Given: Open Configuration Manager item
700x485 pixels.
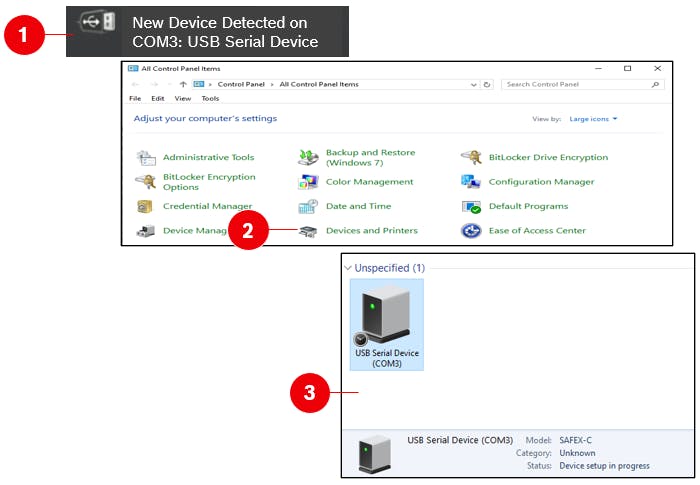Looking at the screenshot, I should (471, 182).
